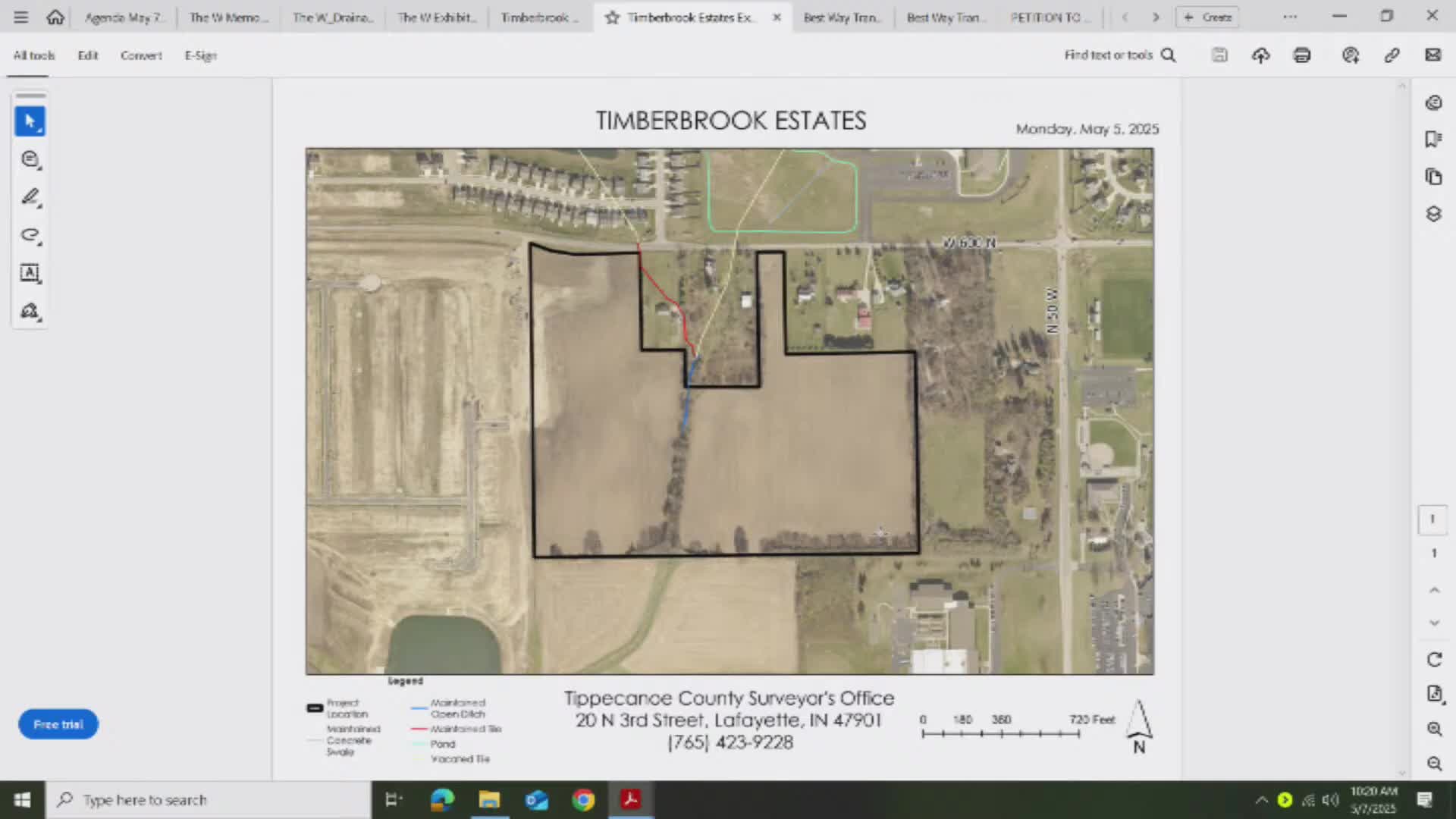
Task: Click the Create new tab button
Action: [1207, 17]
